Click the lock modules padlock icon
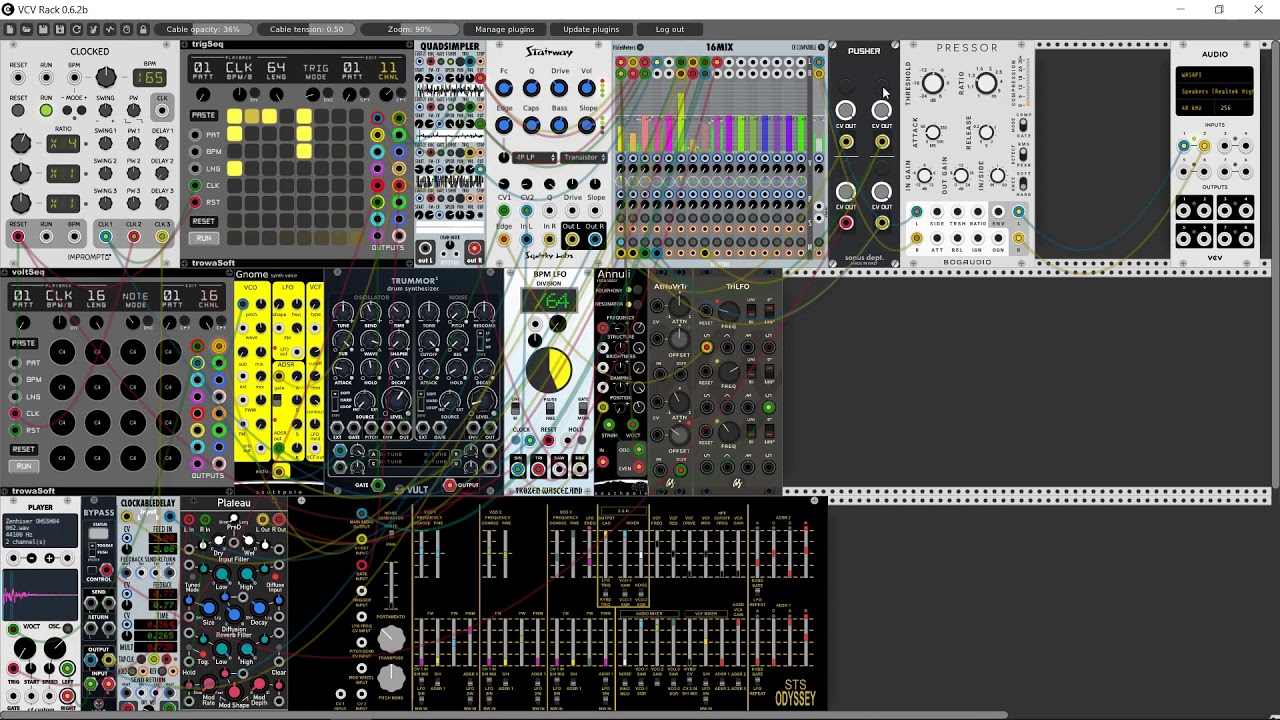 142,29
